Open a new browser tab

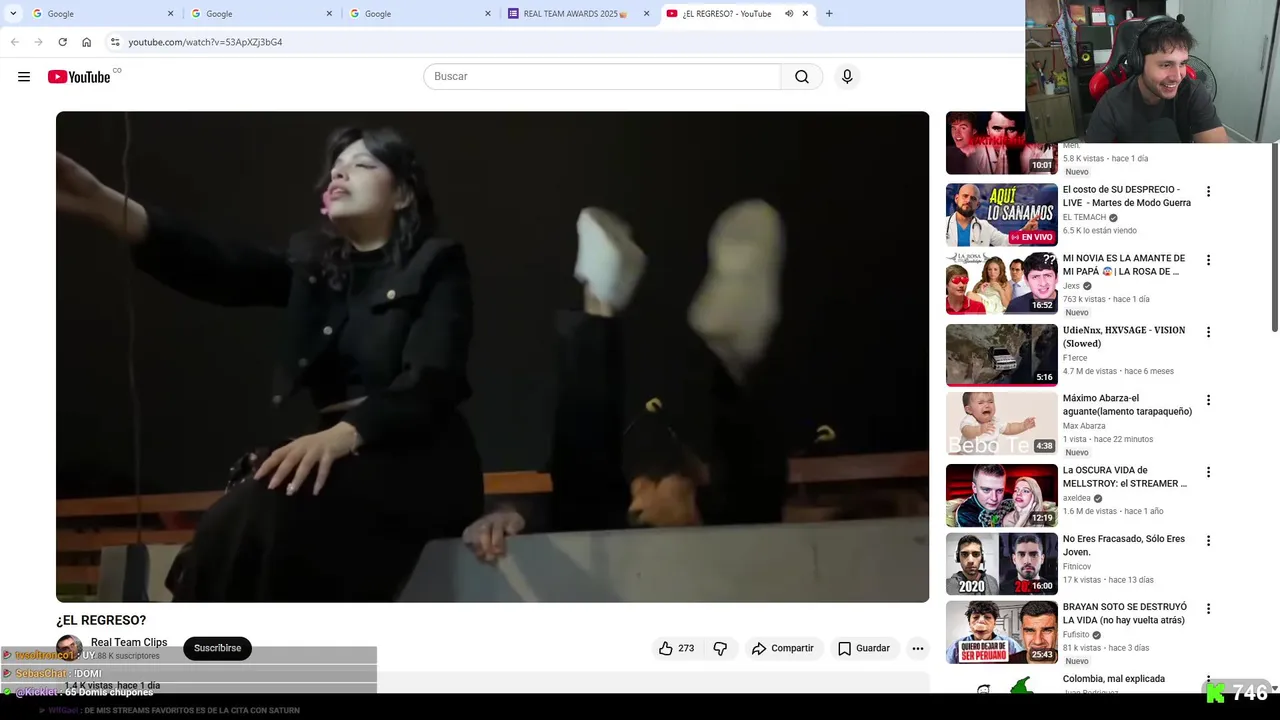click(x=829, y=14)
